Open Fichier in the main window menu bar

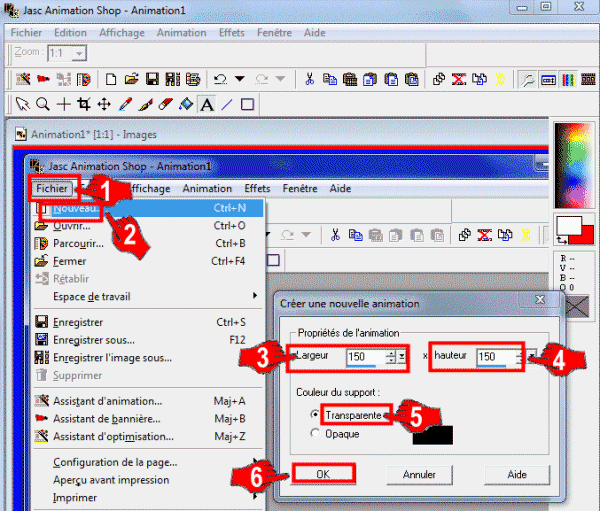tap(26, 33)
